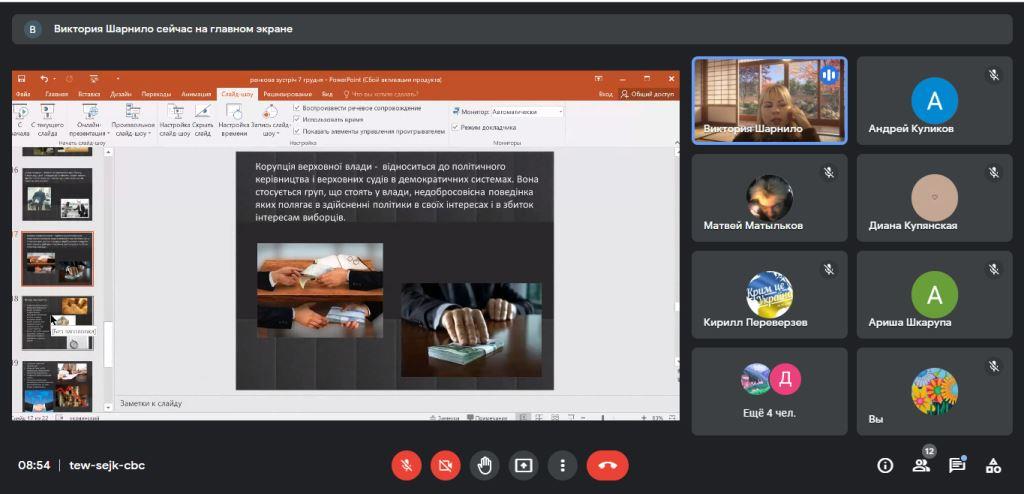This screenshot has height=494, width=1024.
Task: Show the participants list
Action: coord(921,465)
